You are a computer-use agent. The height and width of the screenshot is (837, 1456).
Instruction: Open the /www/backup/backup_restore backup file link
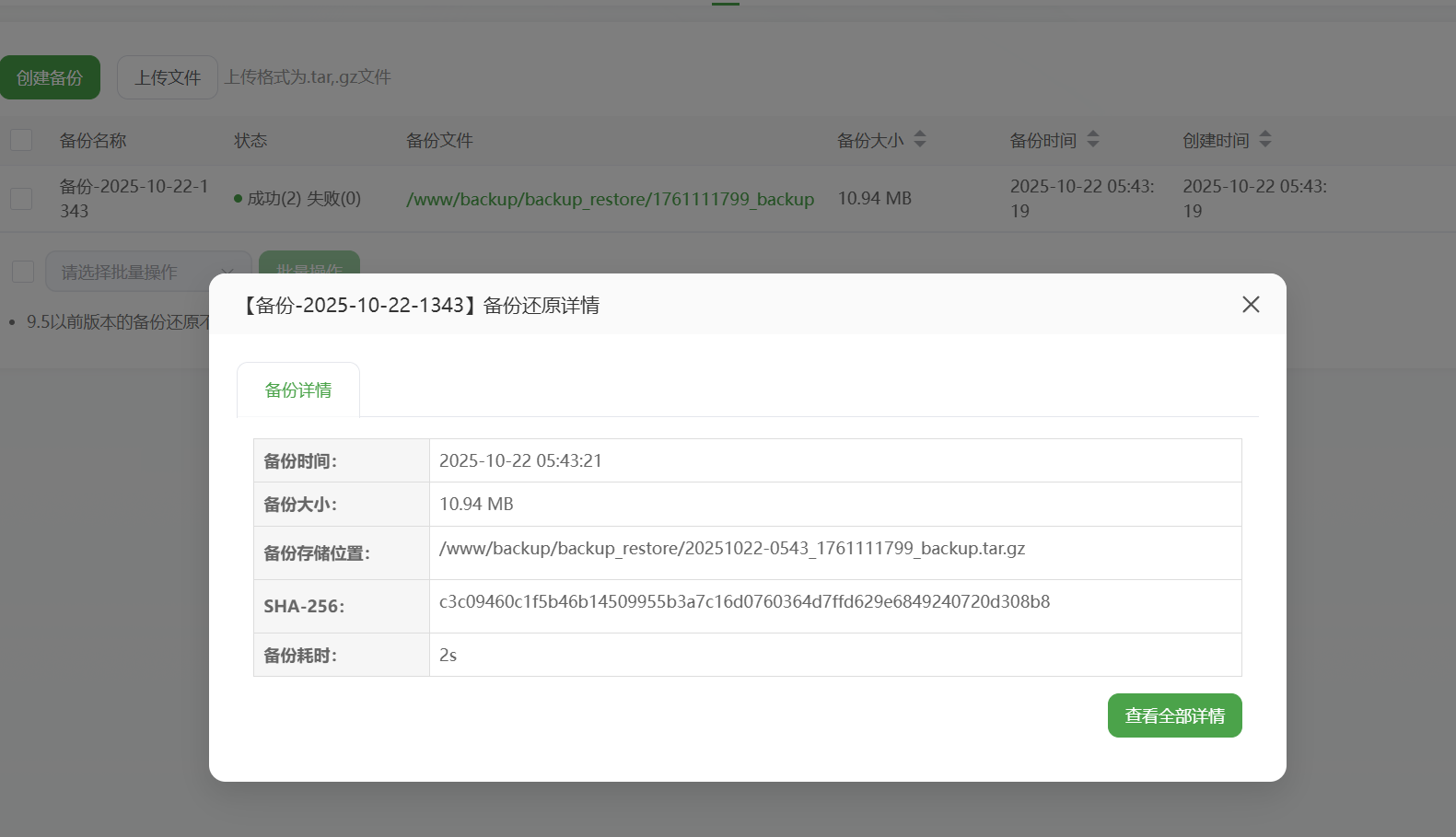610,199
